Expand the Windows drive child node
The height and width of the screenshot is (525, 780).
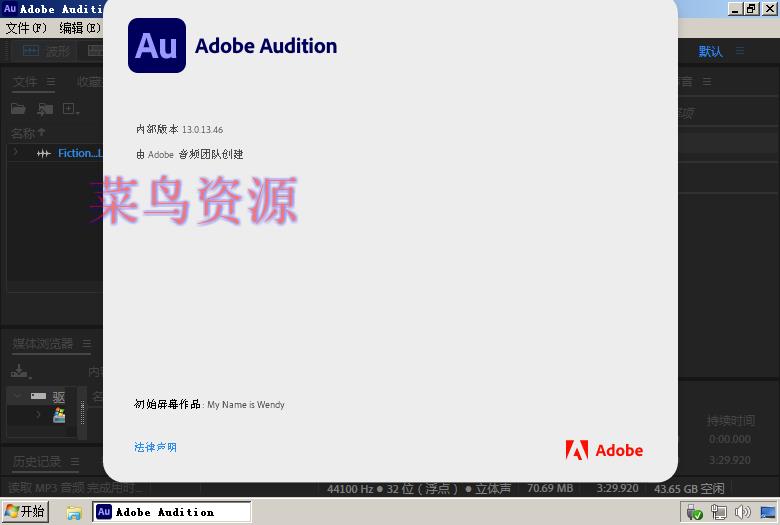[x=38, y=415]
